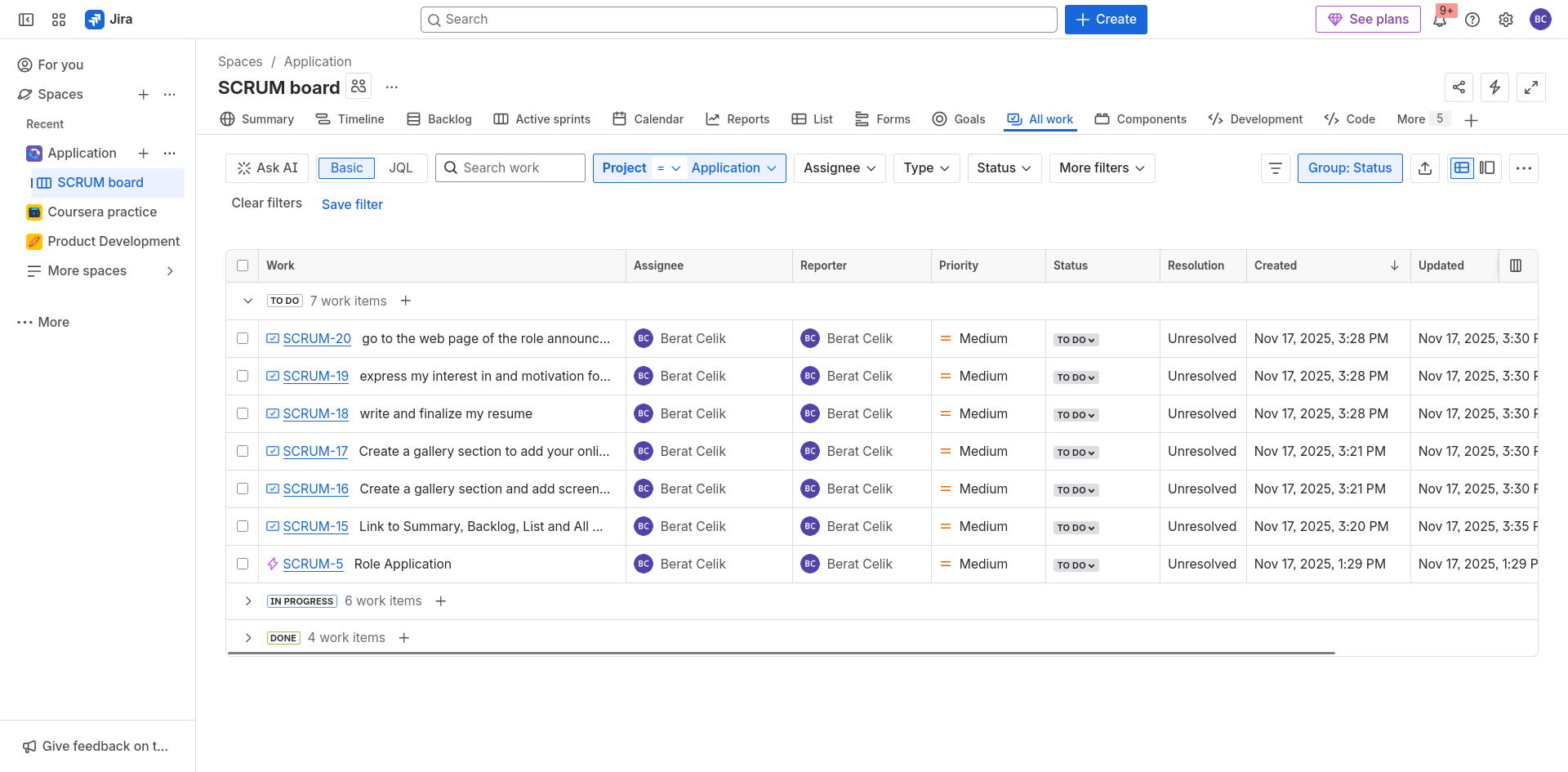Image resolution: width=1568 pixels, height=772 pixels.
Task: Click the Save filter link
Action: tap(352, 204)
